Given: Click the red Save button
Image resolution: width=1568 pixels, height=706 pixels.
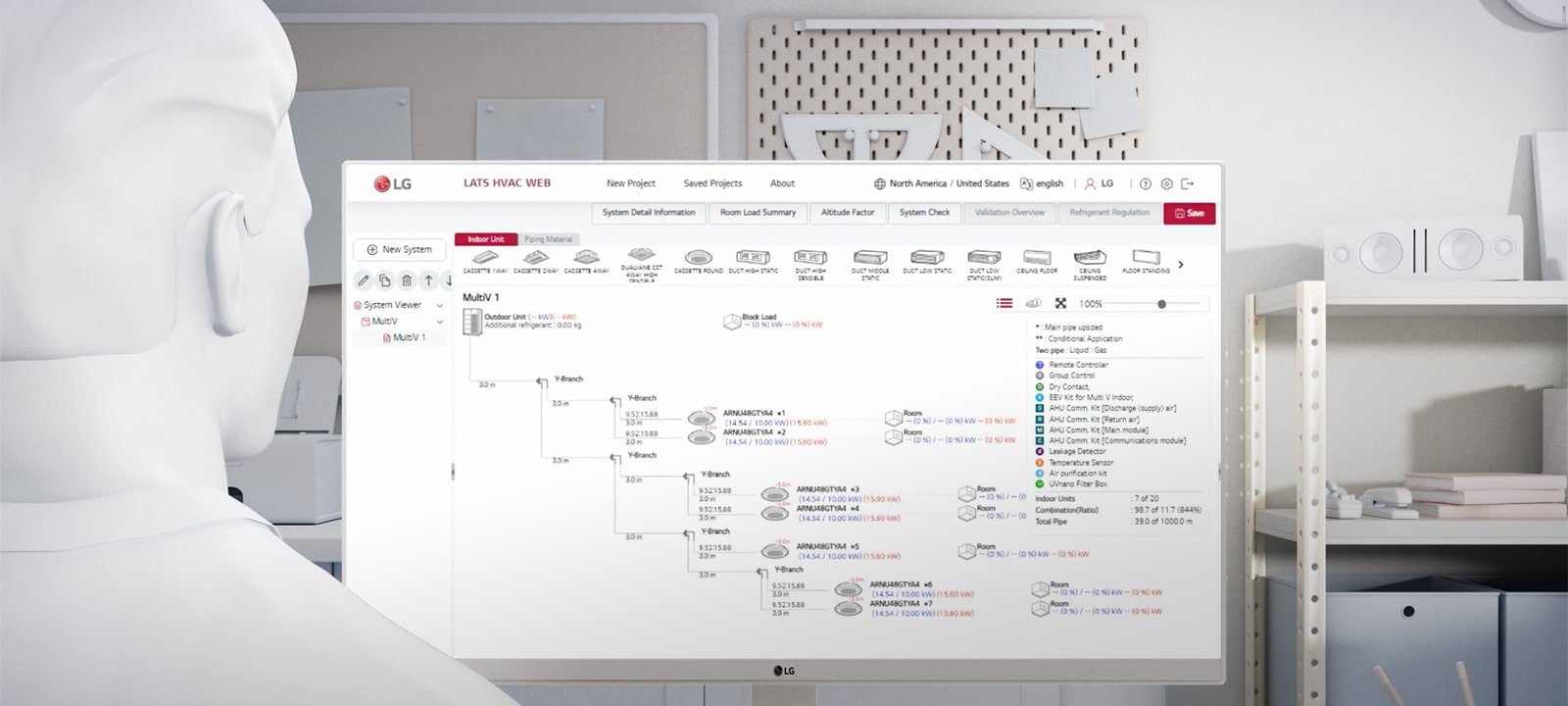Looking at the screenshot, I should point(1190,213).
